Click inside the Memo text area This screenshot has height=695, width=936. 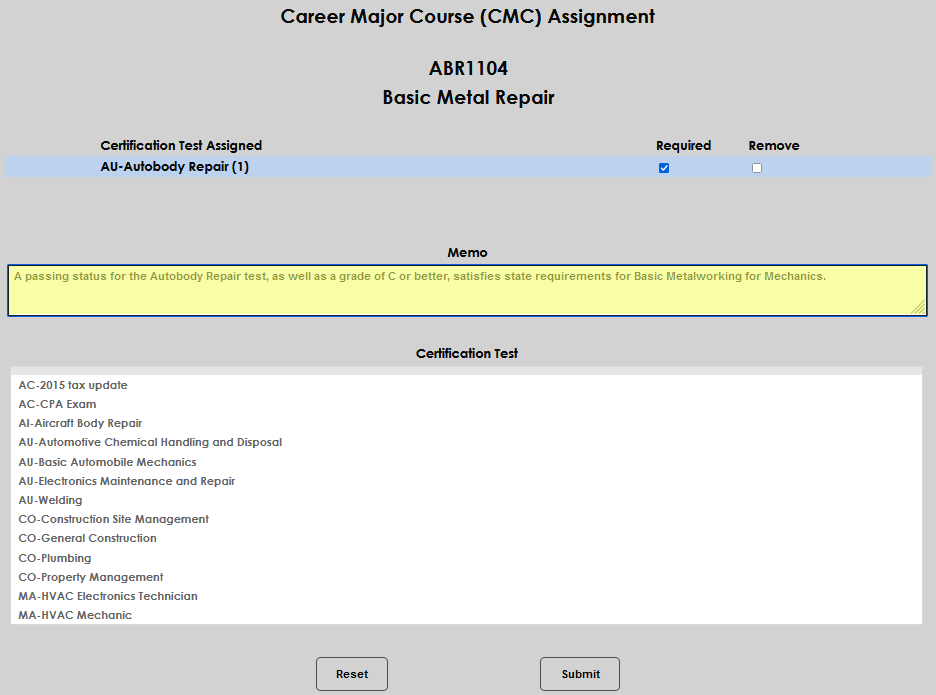(467, 290)
